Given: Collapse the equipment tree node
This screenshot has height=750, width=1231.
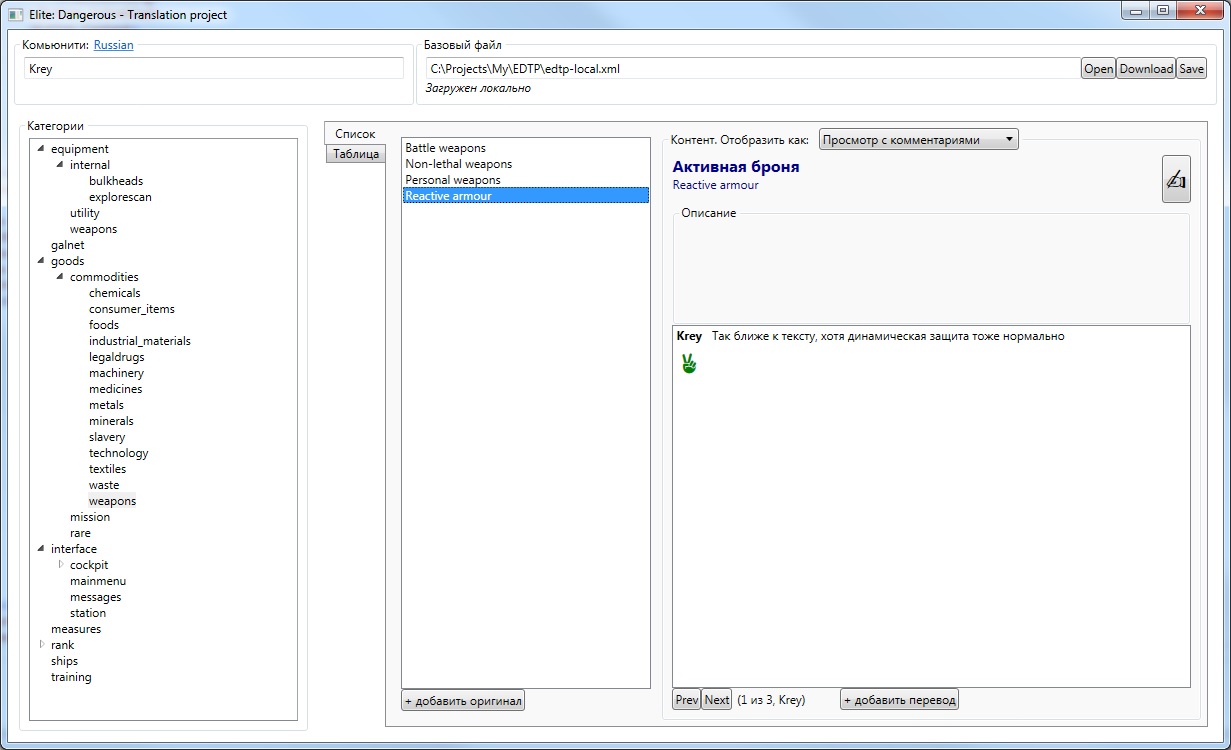Looking at the screenshot, I should [x=40, y=149].
